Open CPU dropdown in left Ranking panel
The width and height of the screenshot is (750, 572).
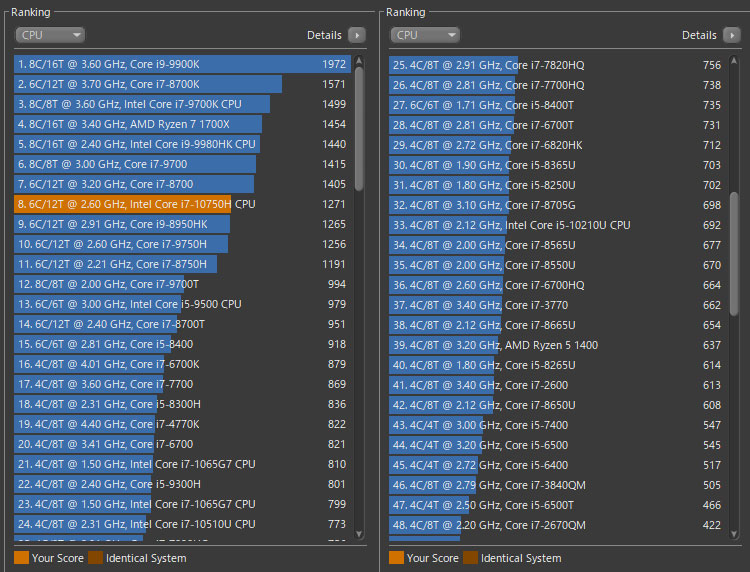[x=50, y=35]
